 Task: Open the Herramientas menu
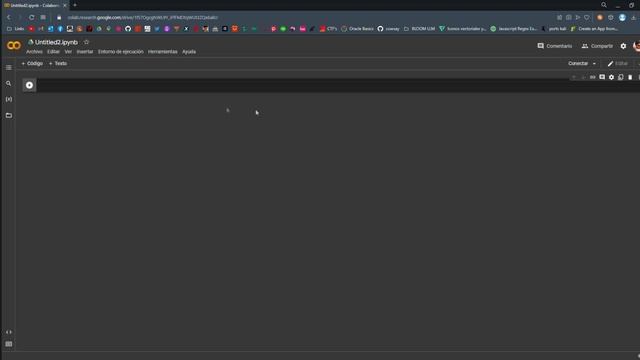tap(162, 52)
